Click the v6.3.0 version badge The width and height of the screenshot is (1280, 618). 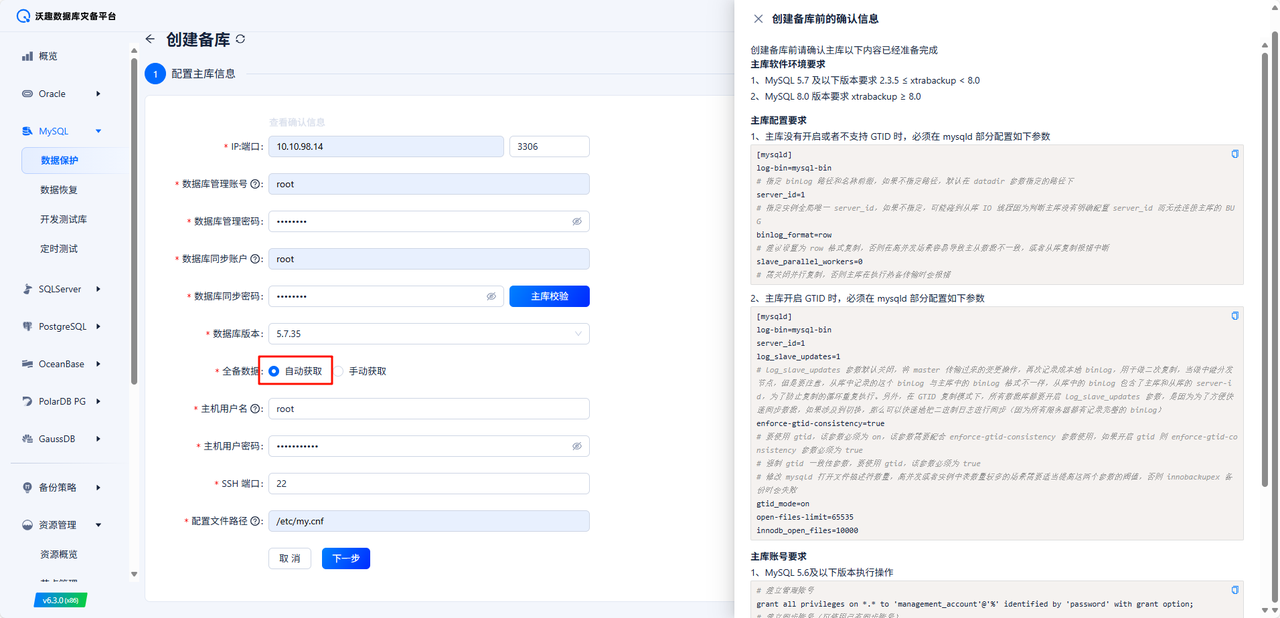60,600
